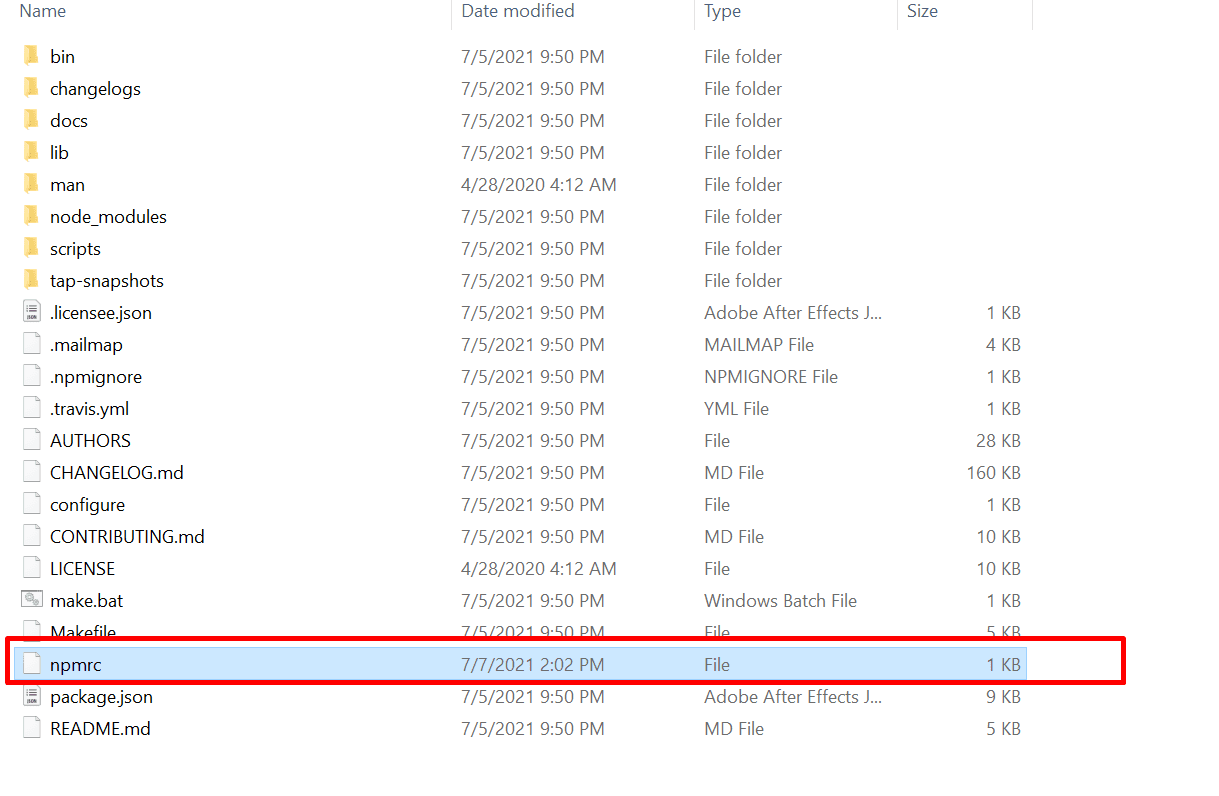Screen dimensions: 1219x796
Task: Select the 28 KB size value
Action: (998, 441)
